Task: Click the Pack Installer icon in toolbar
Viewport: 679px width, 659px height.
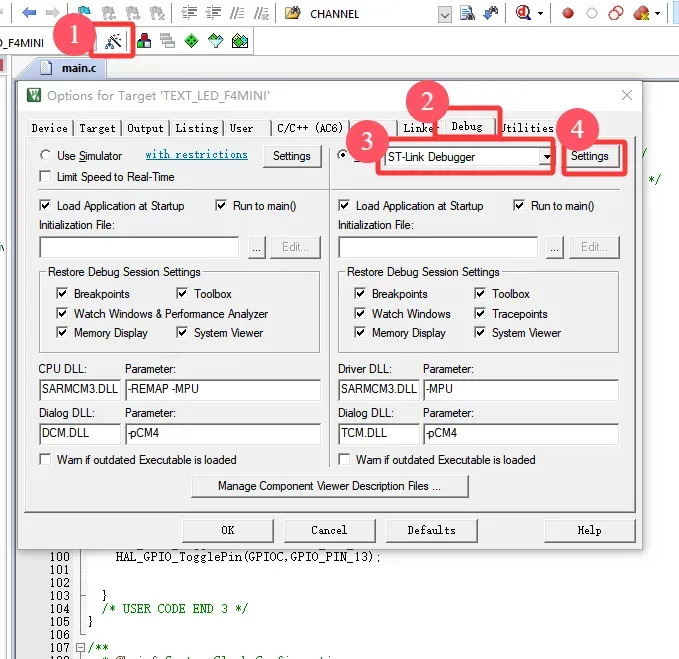Action: click(239, 41)
